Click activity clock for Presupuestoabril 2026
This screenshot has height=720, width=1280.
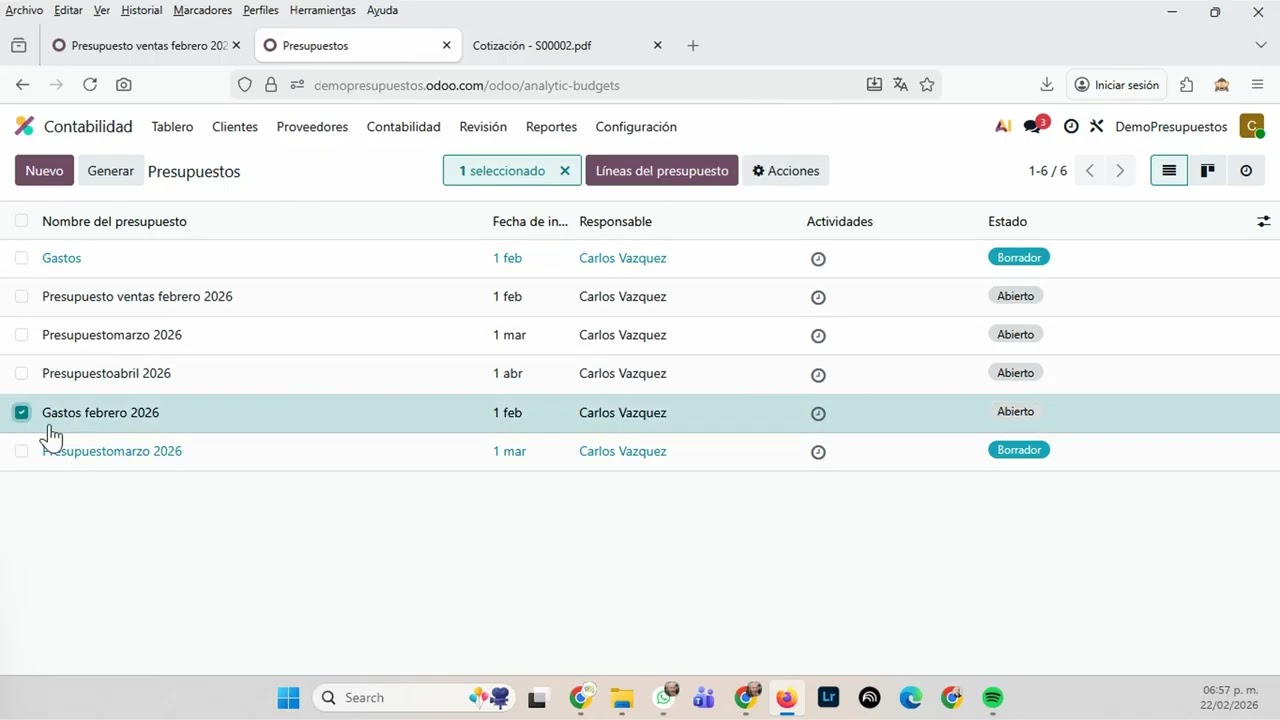pos(818,375)
